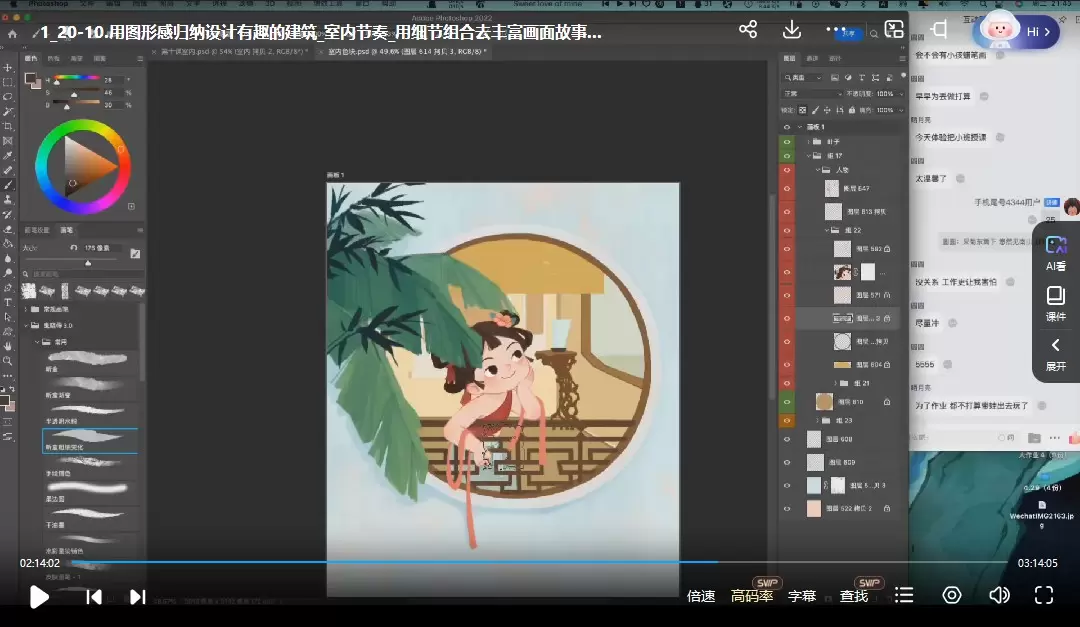
Task: Skip to the next video
Action: [x=137, y=597]
